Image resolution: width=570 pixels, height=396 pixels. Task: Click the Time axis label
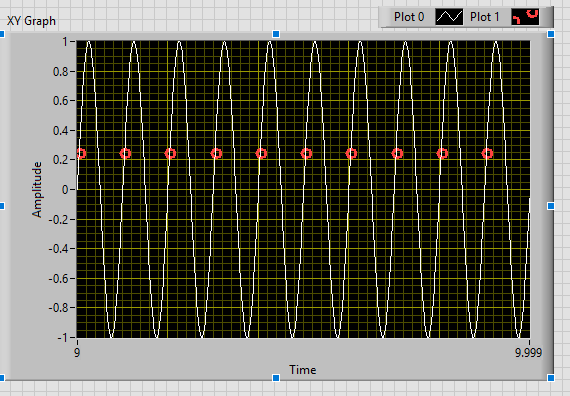pyautogui.click(x=303, y=370)
